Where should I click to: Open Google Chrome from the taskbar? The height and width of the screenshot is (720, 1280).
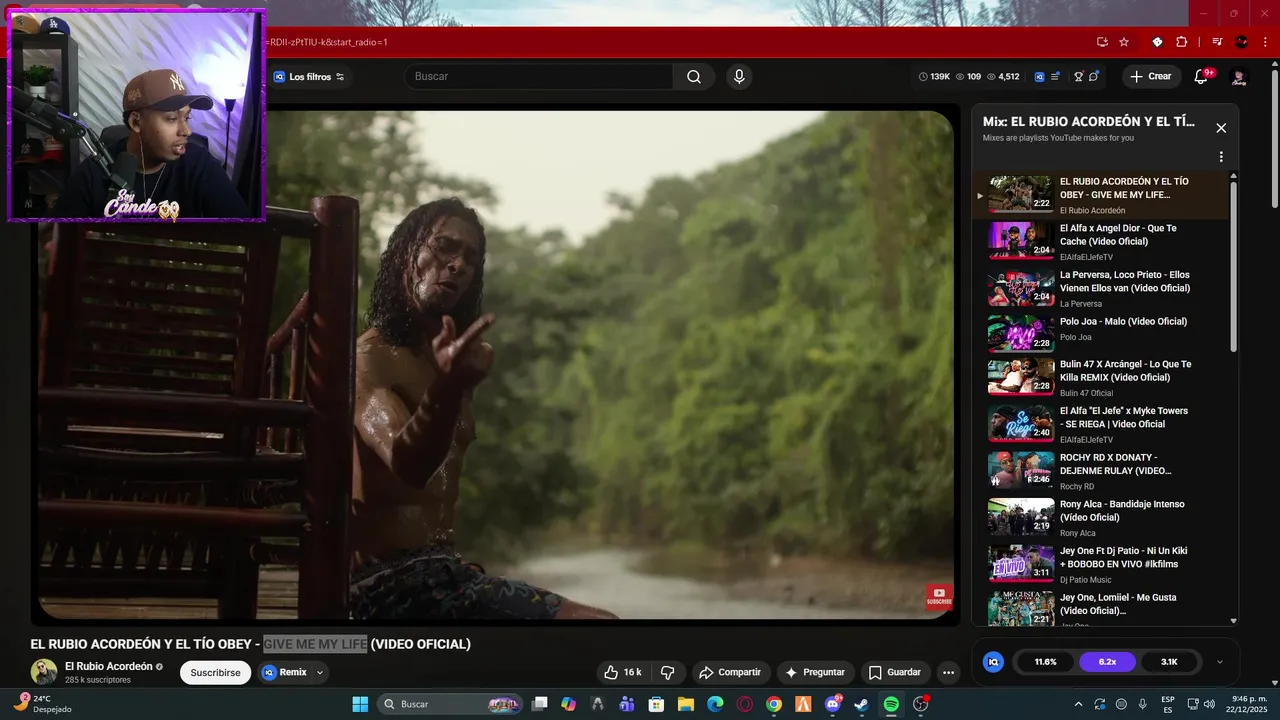774,704
